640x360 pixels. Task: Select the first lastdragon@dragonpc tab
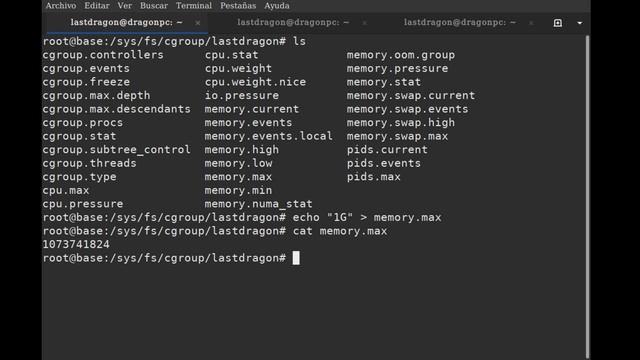126,23
